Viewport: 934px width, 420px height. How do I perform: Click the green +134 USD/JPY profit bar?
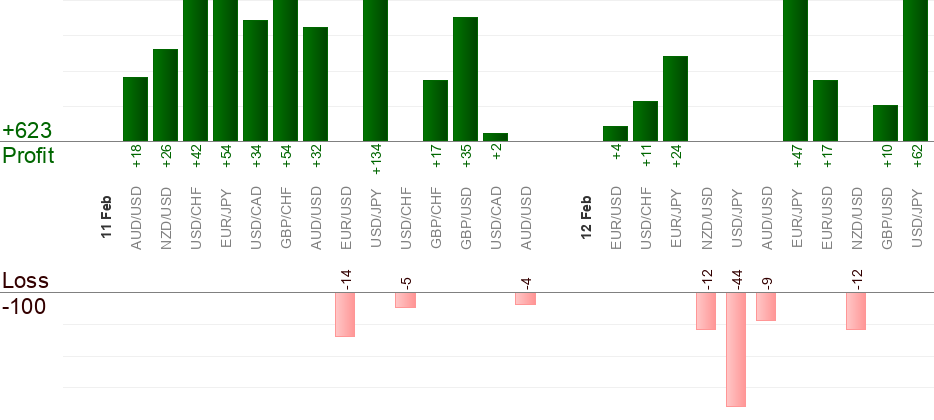pos(375,70)
